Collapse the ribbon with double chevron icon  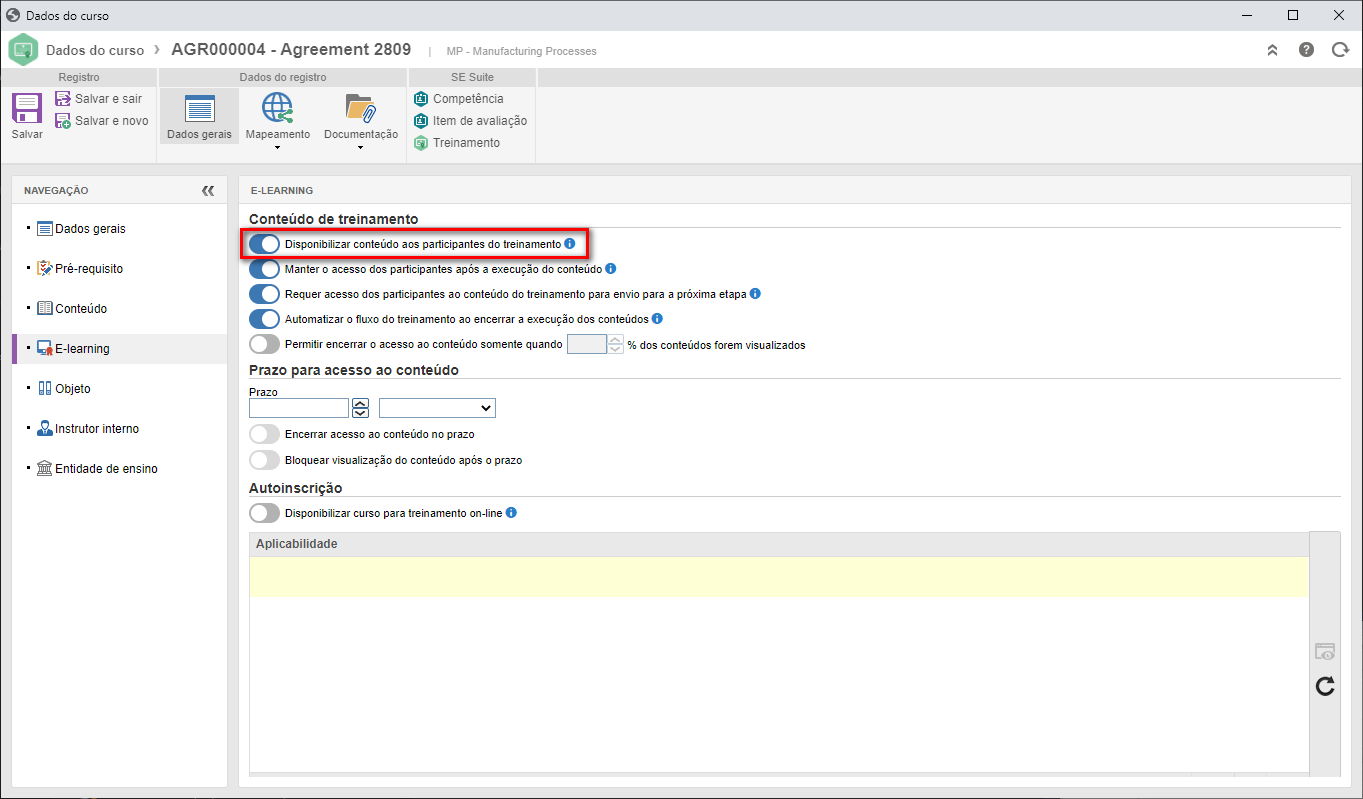click(x=1272, y=50)
